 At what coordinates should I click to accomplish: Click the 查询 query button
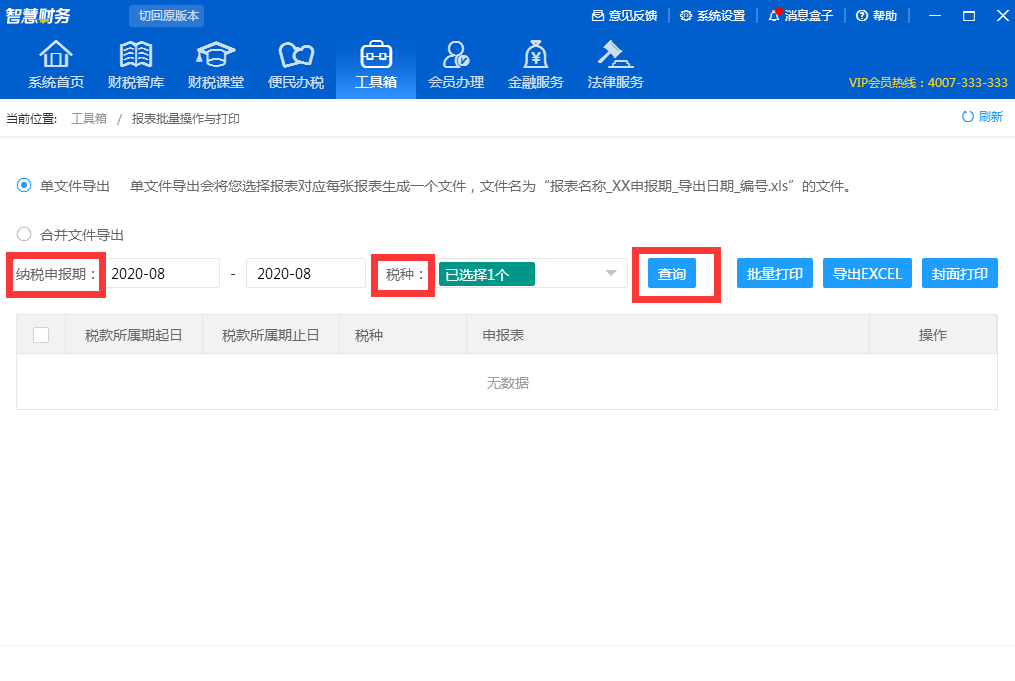coord(671,272)
